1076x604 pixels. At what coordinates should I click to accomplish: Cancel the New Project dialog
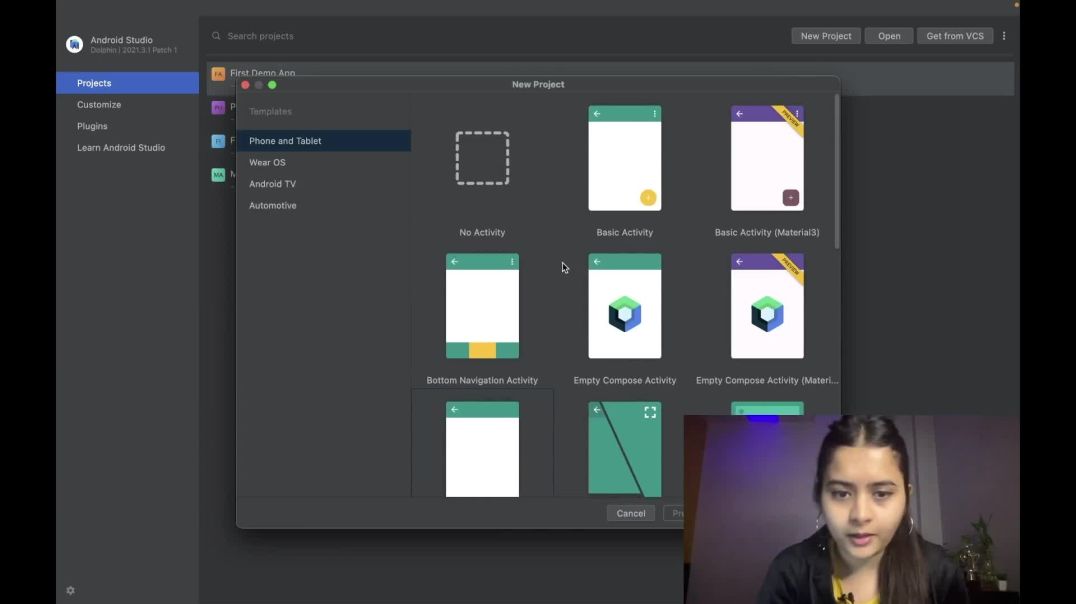click(x=630, y=512)
